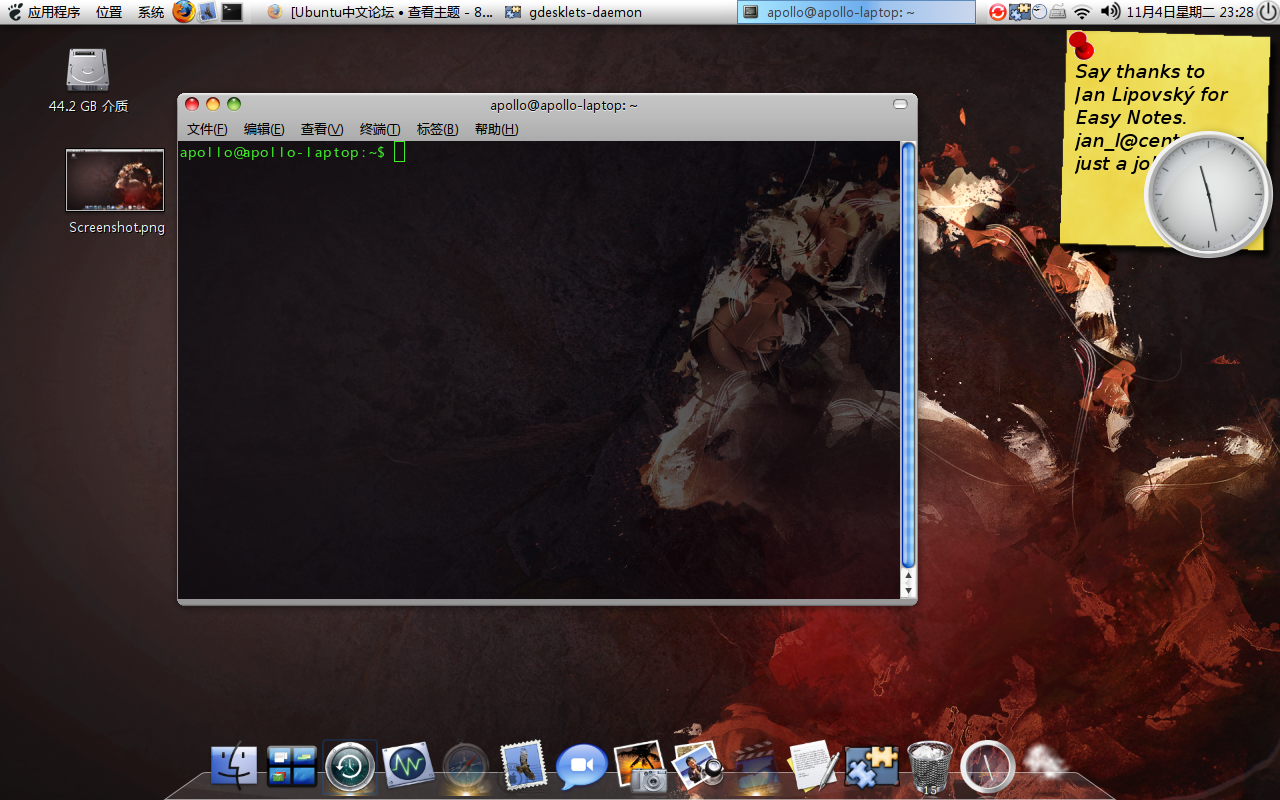1280x800 pixels.
Task: Open the 文件(F) menu in terminal
Action: [207, 129]
